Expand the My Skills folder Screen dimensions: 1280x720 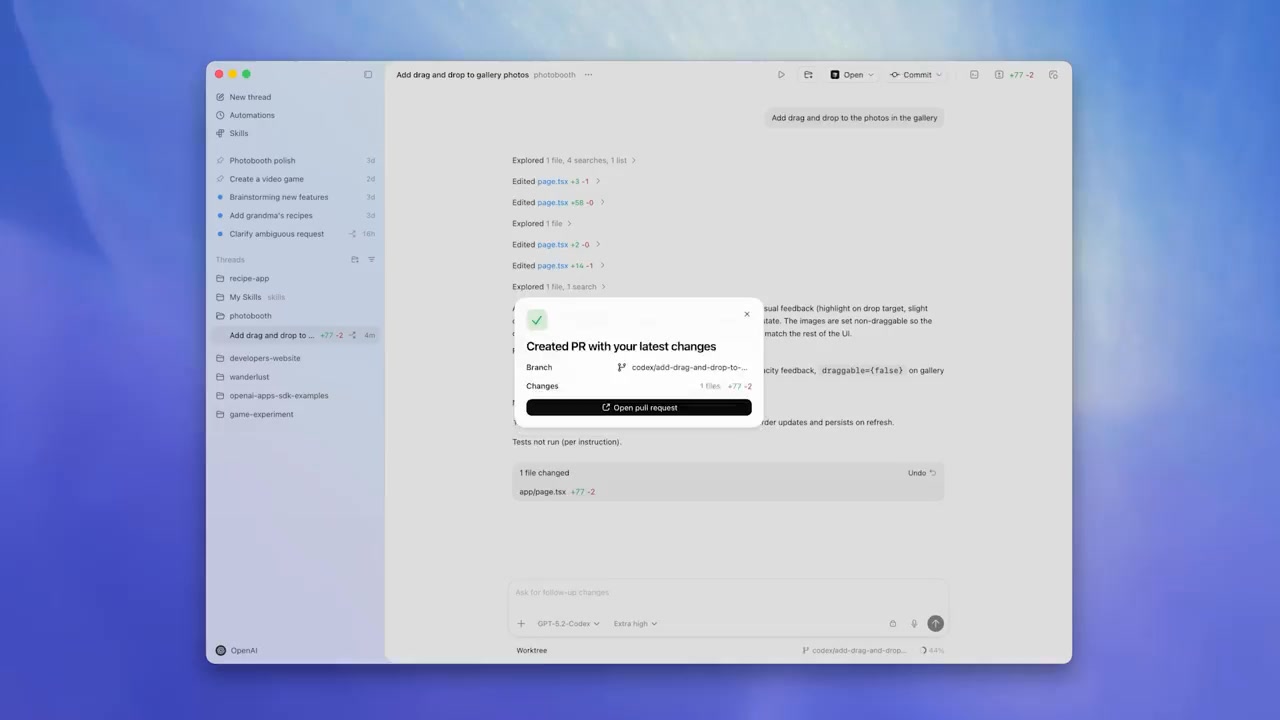point(245,297)
